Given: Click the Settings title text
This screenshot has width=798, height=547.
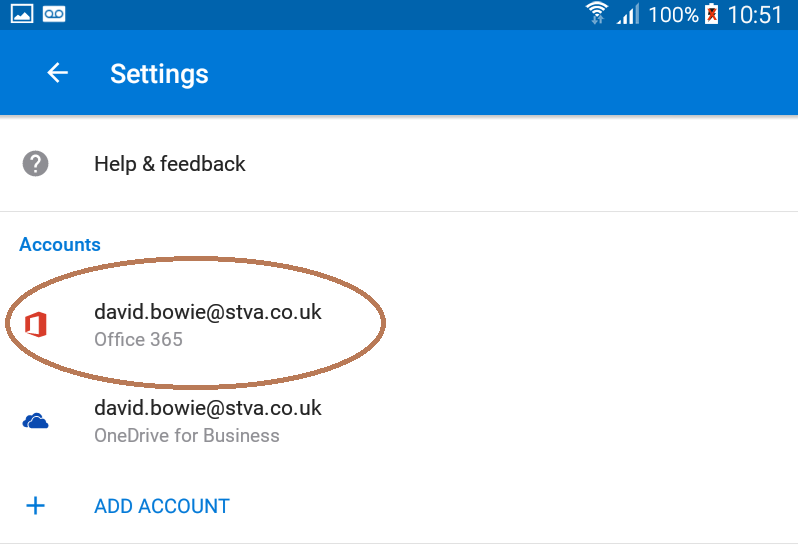Looking at the screenshot, I should [159, 74].
